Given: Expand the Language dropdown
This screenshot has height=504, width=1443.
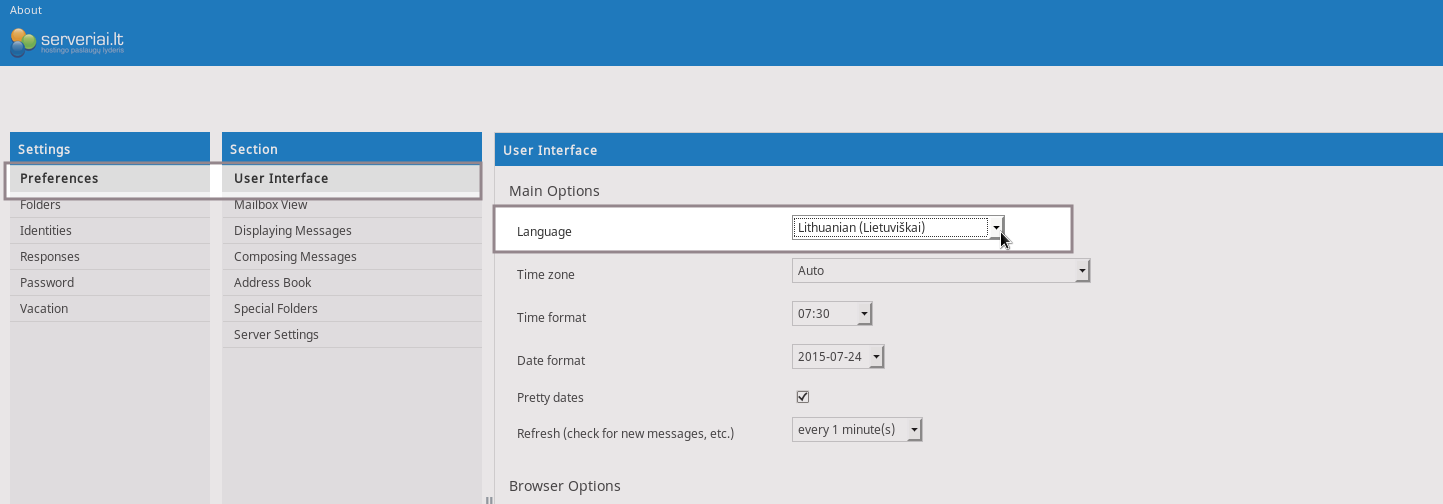Looking at the screenshot, I should click(x=897, y=228).
